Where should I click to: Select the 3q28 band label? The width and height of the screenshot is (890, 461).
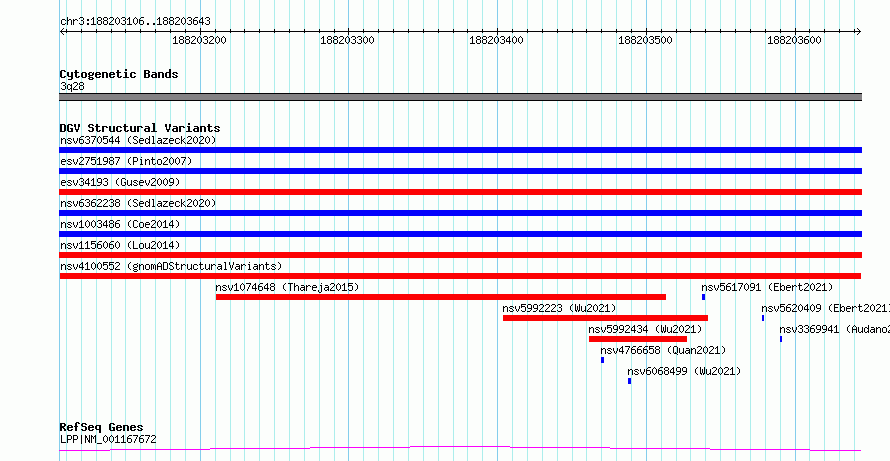click(x=73, y=87)
